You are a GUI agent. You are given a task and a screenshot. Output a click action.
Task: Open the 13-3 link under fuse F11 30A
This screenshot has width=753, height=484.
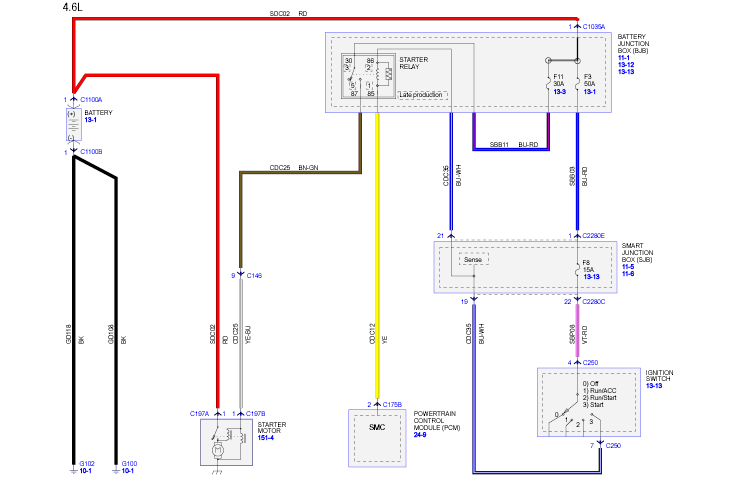[x=559, y=91]
